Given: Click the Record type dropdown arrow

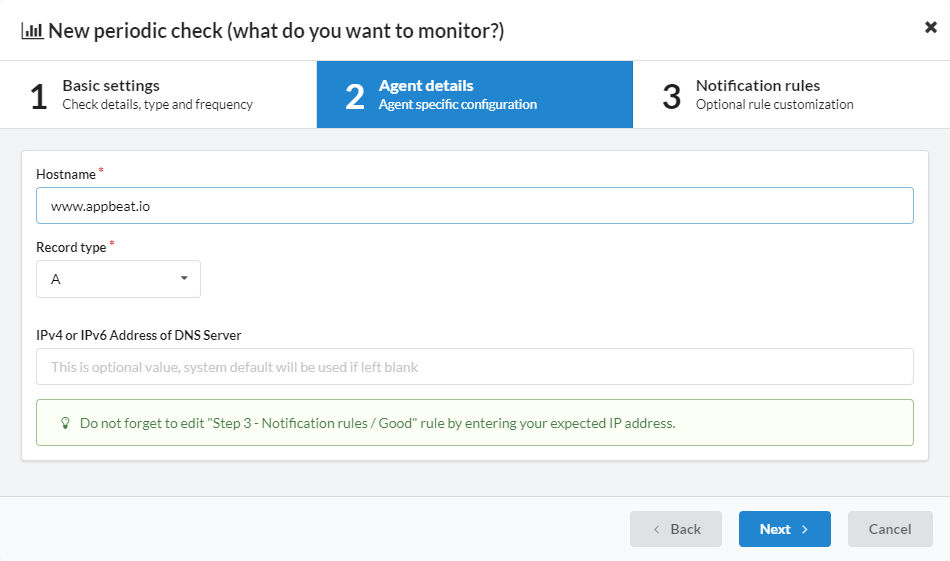Looking at the screenshot, I should 184,279.
